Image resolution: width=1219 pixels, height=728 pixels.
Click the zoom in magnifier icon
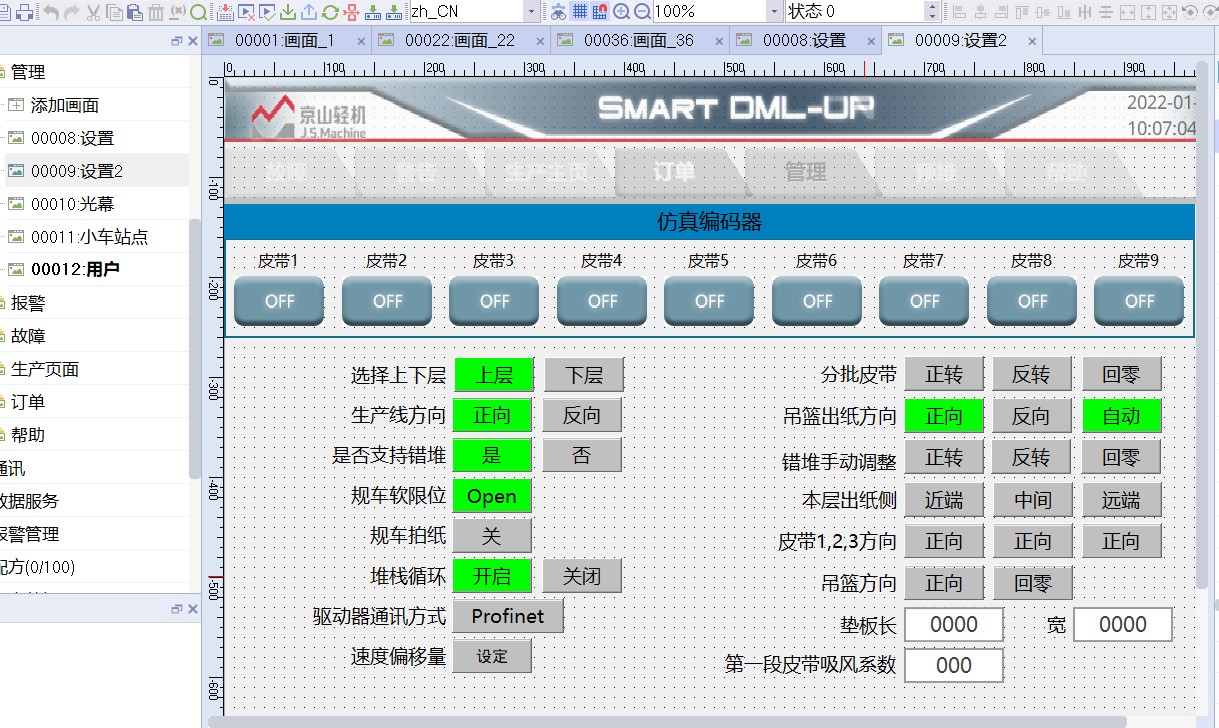[x=621, y=12]
